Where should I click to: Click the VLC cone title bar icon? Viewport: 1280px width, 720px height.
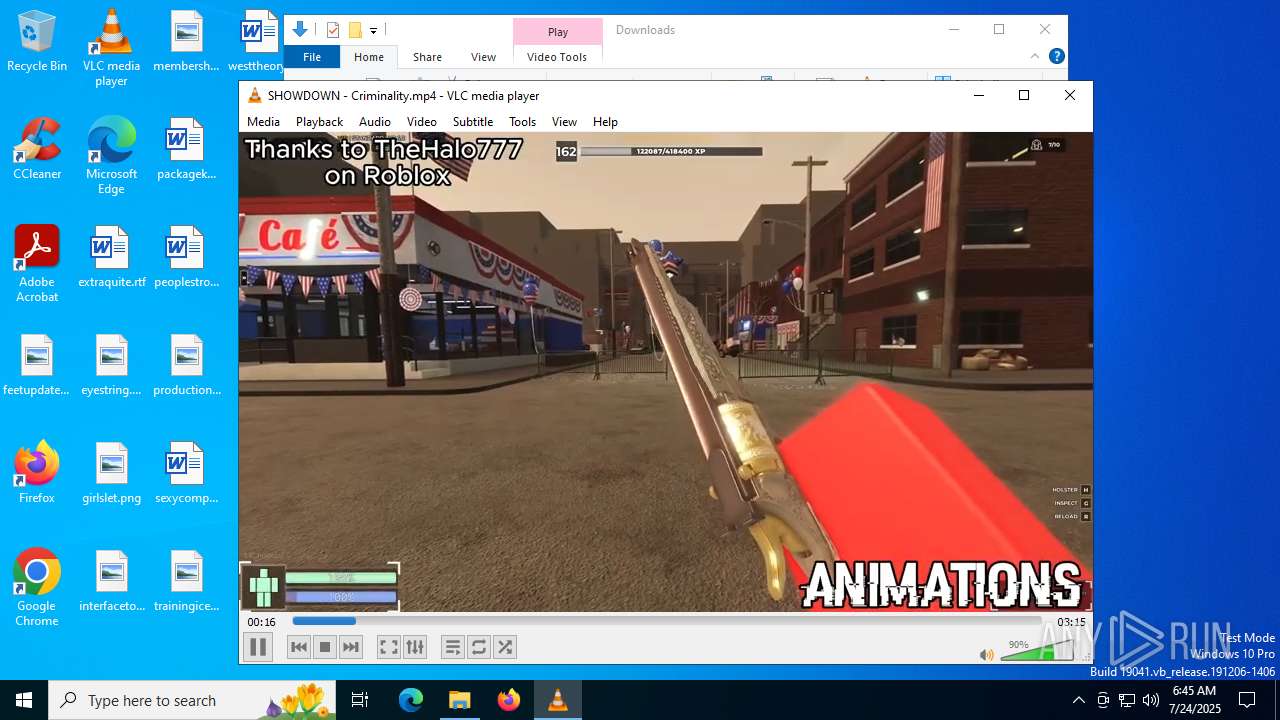[x=255, y=96]
